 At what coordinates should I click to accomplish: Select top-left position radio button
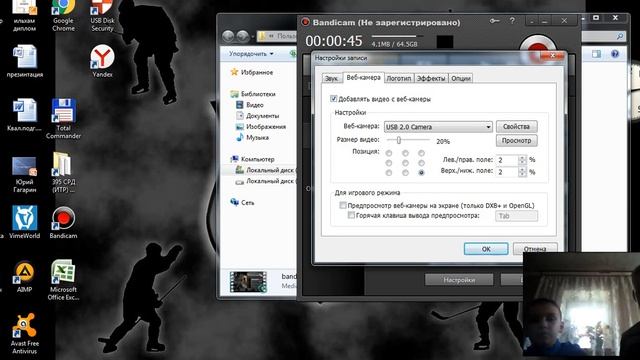(389, 153)
